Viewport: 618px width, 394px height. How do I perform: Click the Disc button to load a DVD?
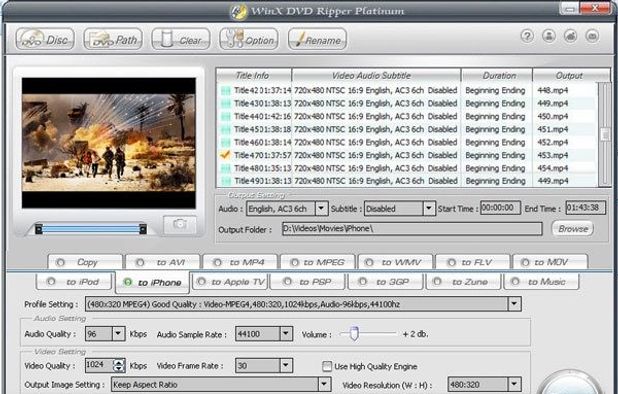(45, 39)
